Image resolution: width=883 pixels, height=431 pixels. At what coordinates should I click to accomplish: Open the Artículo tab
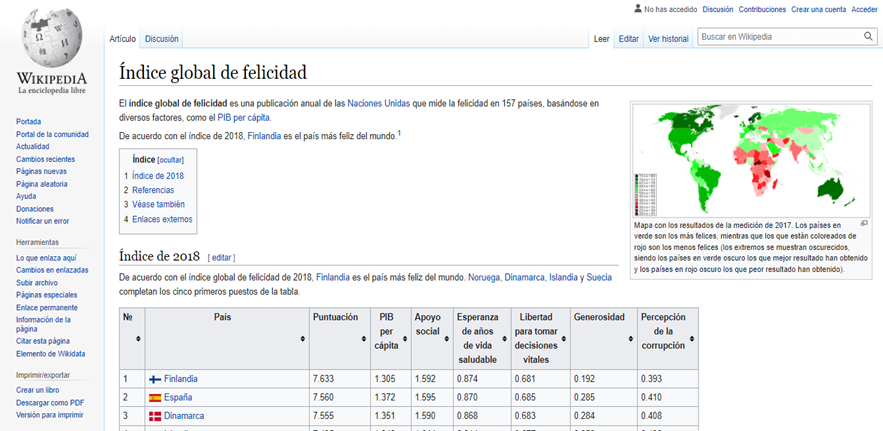coord(123,39)
